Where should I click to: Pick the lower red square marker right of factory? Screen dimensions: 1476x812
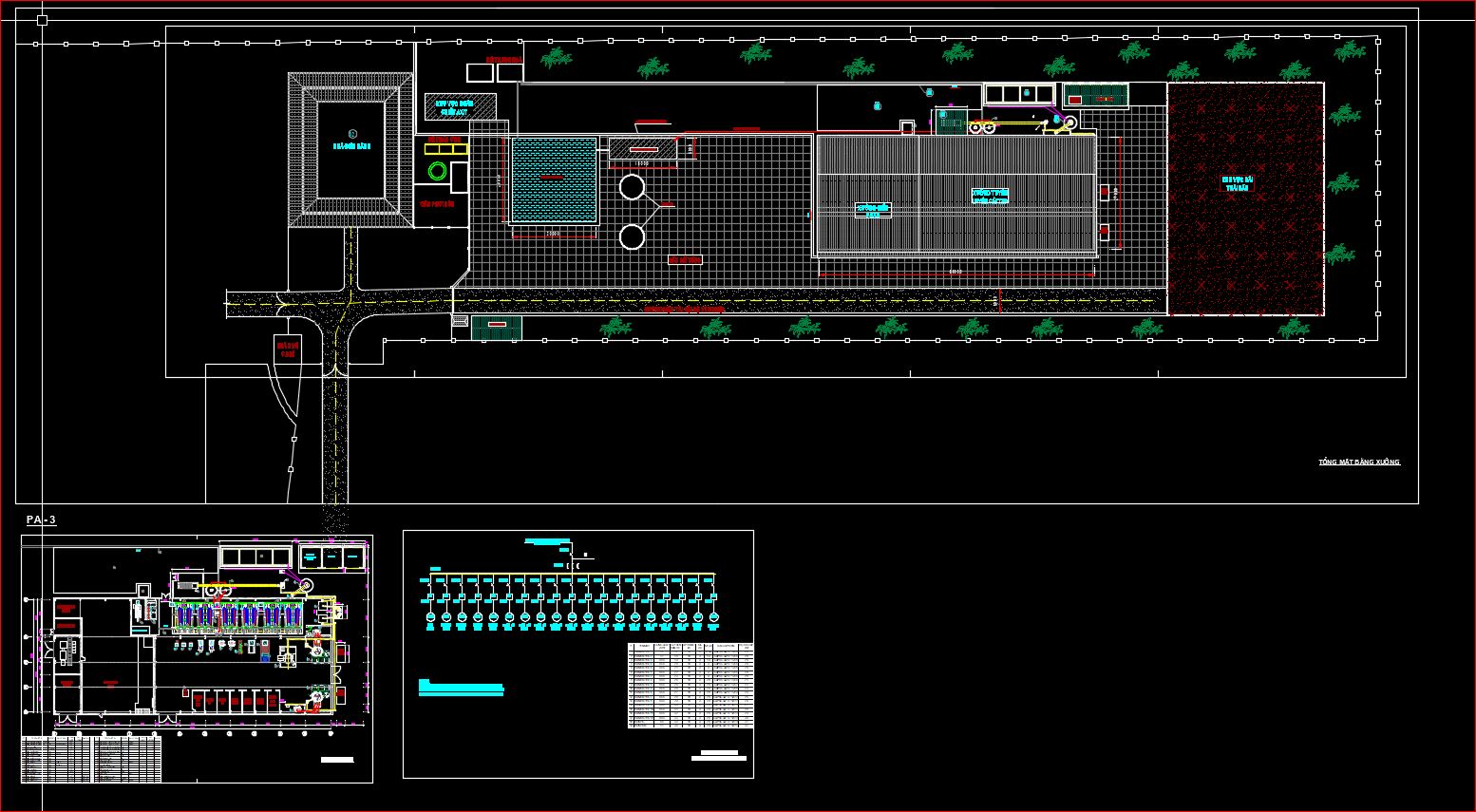(1104, 231)
